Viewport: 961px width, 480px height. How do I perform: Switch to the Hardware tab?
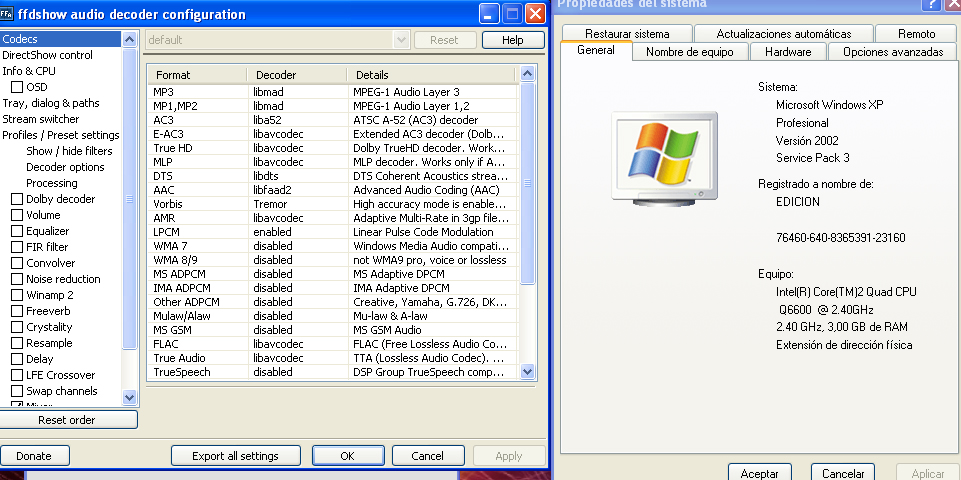click(x=788, y=52)
